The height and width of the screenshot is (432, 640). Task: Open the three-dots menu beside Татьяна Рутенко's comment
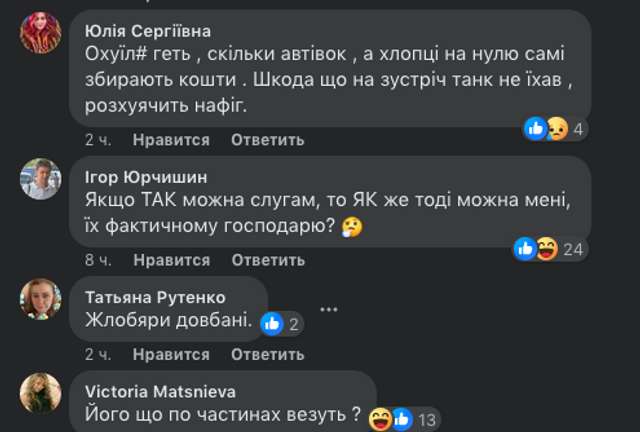point(329,309)
